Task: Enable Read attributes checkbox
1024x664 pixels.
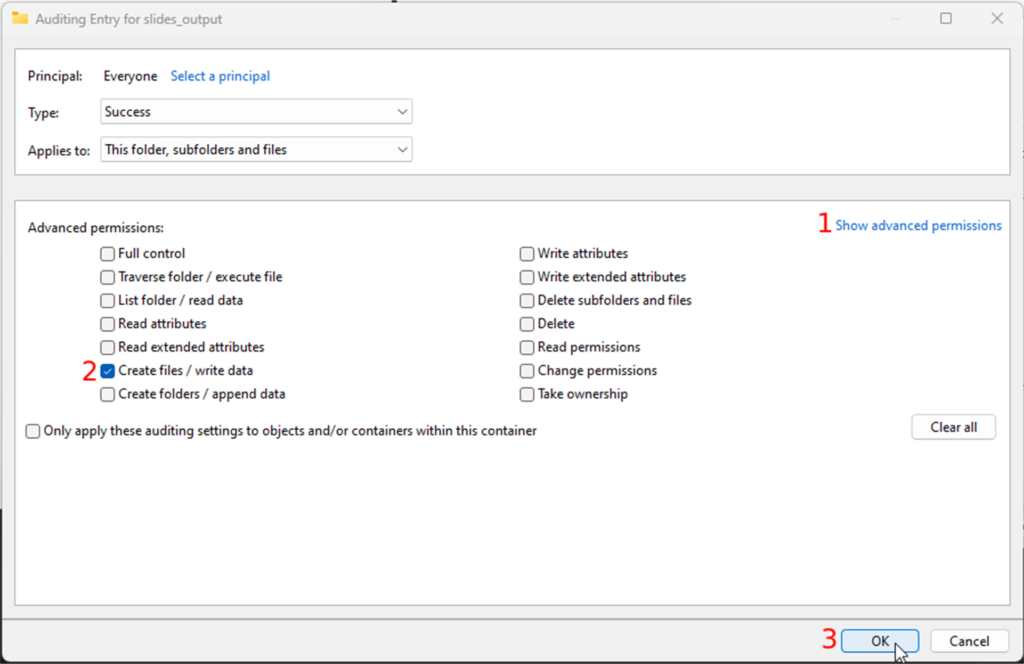Action: pyautogui.click(x=108, y=324)
